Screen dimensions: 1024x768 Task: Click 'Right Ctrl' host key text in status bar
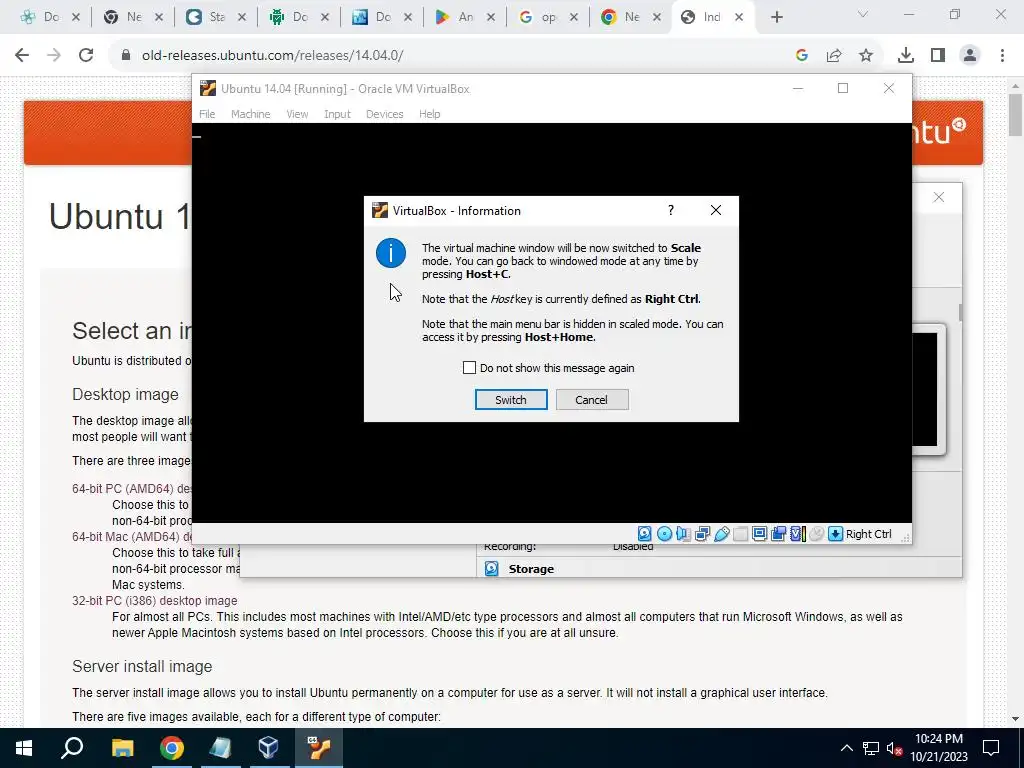(x=869, y=534)
